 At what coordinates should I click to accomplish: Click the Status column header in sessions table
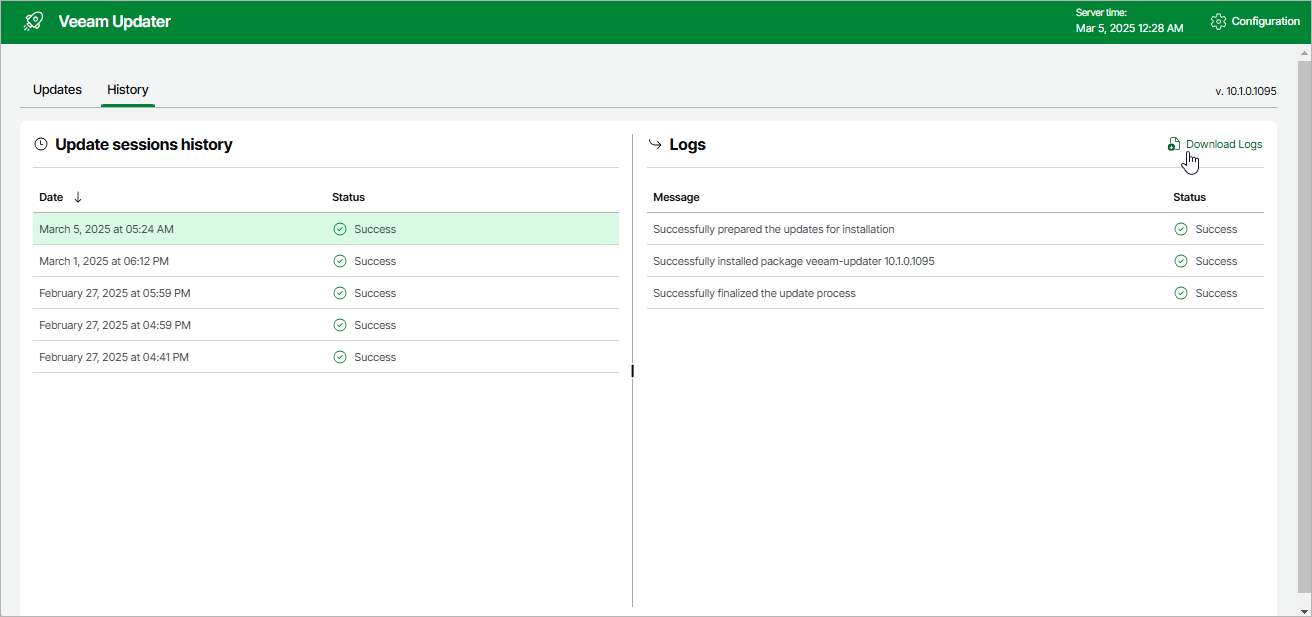(x=348, y=197)
